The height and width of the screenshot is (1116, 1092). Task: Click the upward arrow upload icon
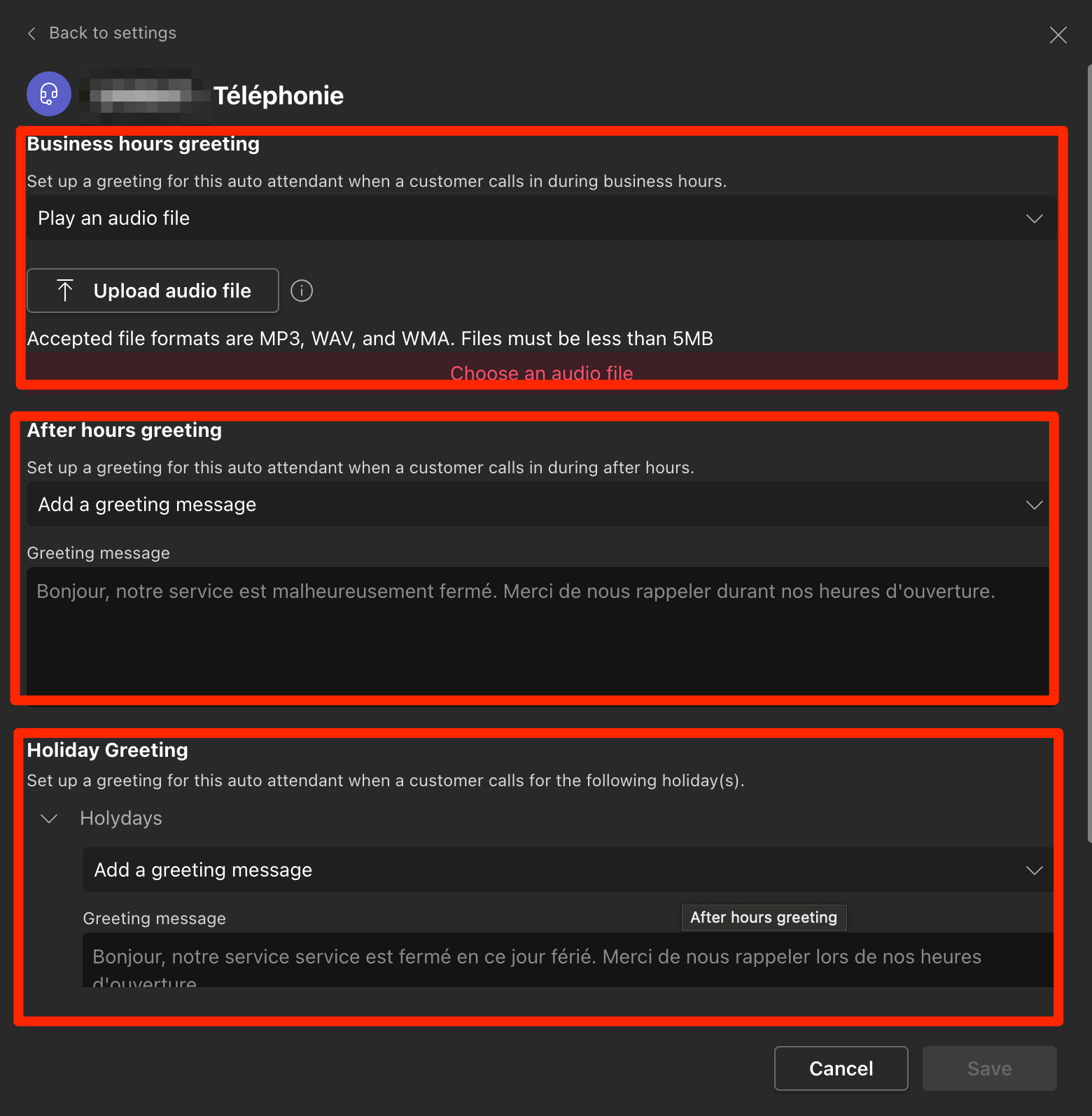point(65,291)
